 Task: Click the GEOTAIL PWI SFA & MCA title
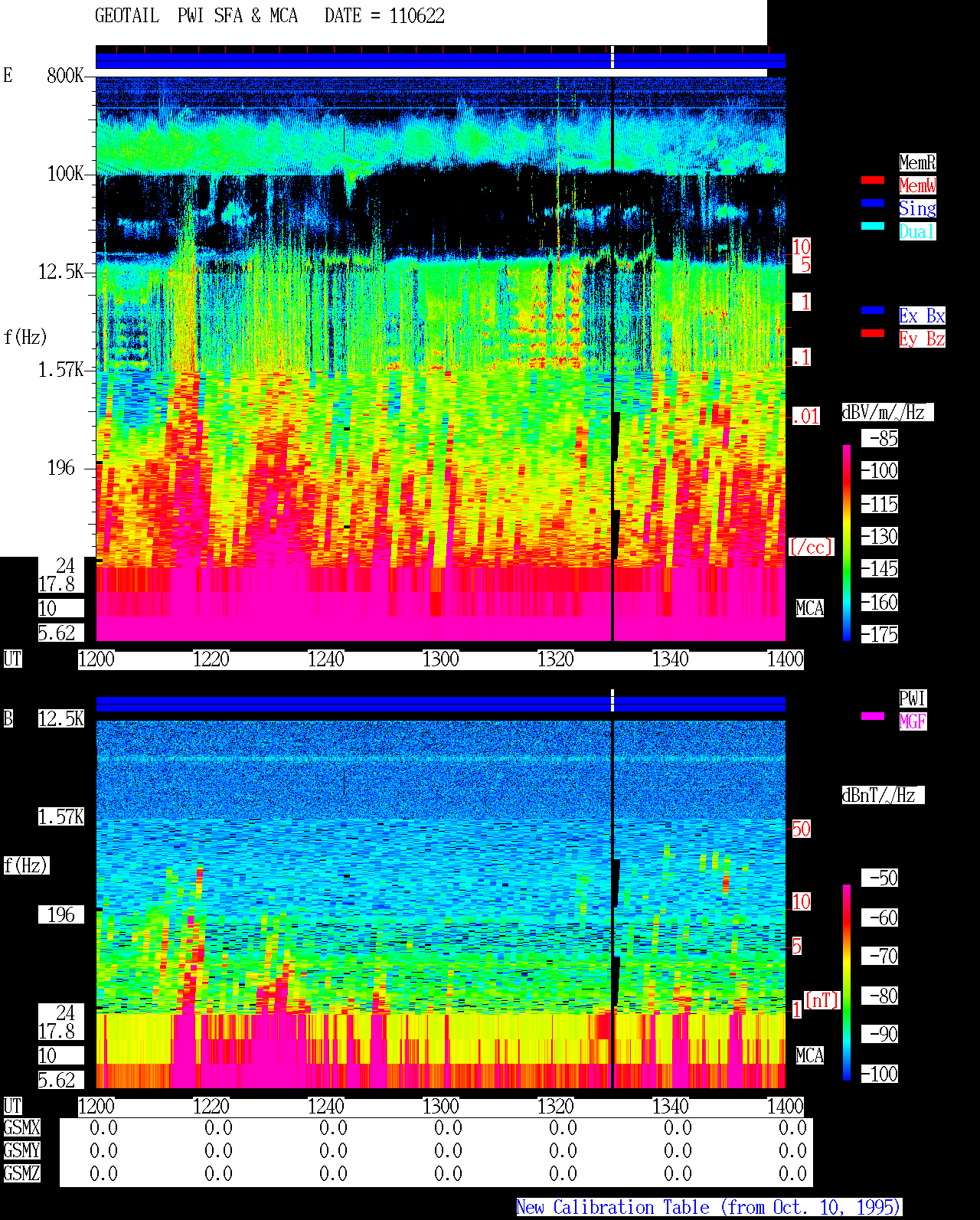pos(196,16)
